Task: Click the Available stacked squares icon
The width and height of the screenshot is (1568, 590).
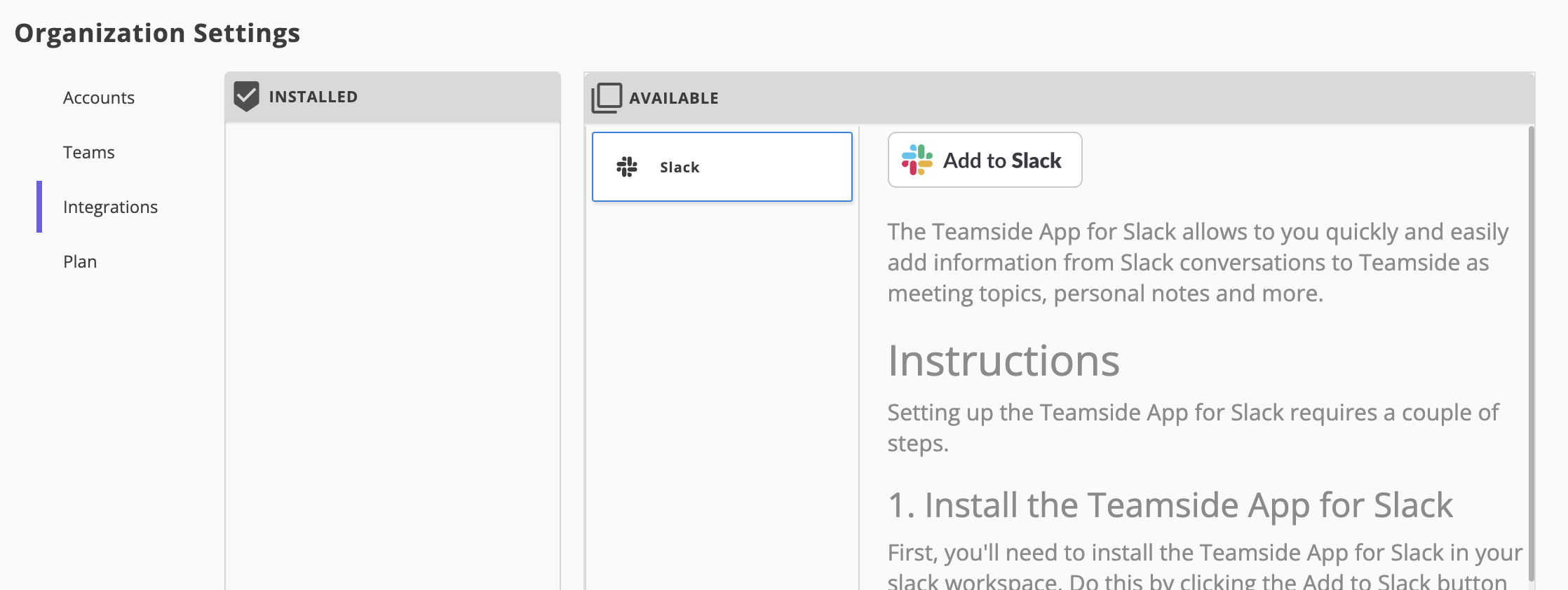Action: (x=607, y=98)
